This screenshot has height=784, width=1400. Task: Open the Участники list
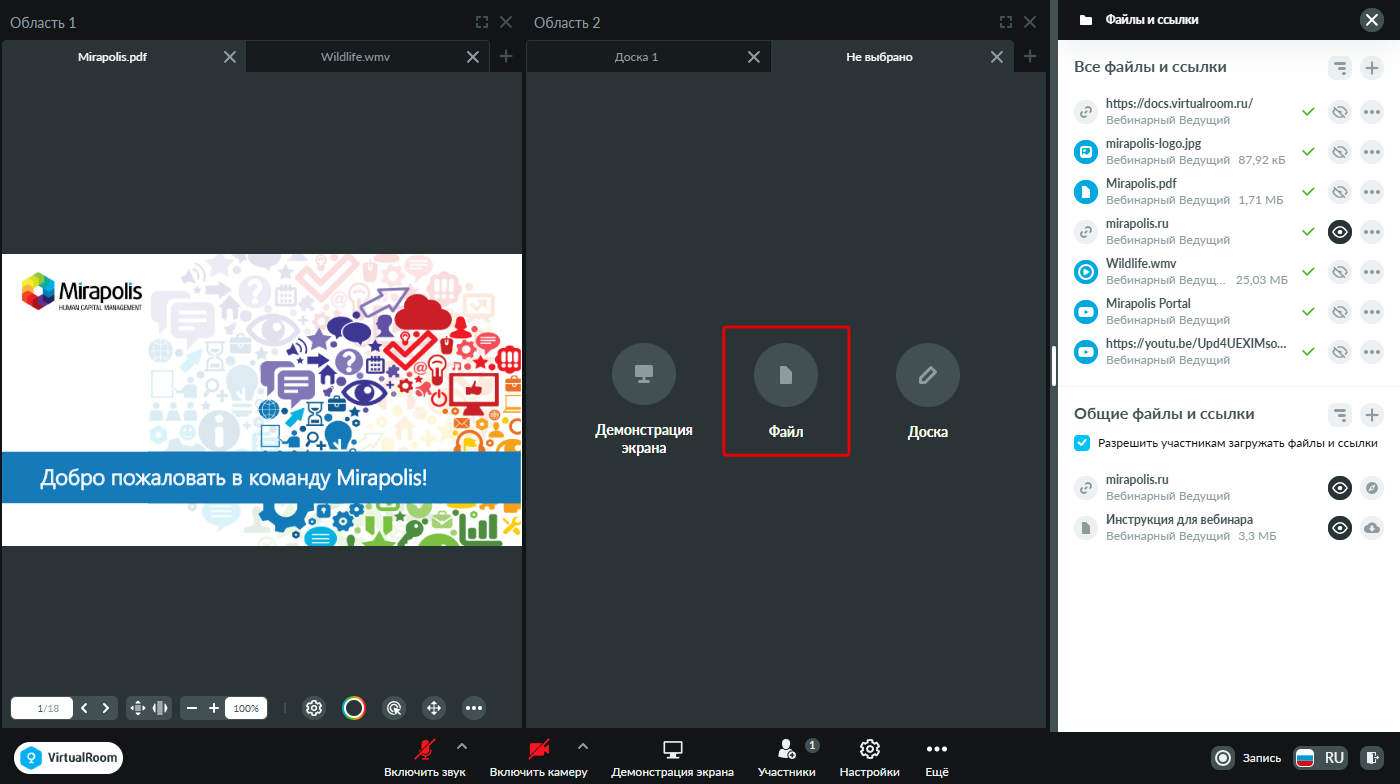click(787, 759)
